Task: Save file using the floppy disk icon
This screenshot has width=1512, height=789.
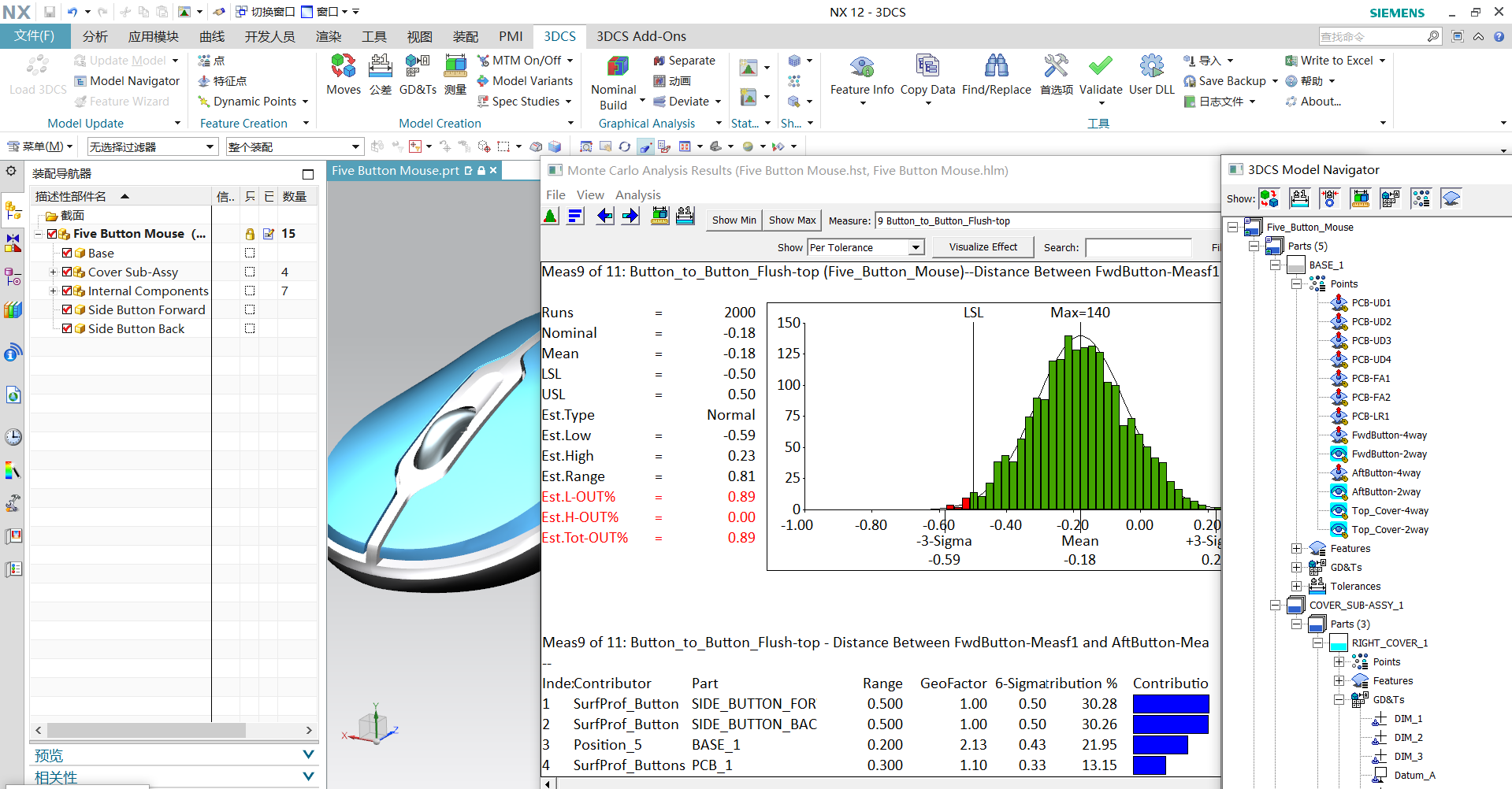Action: click(x=50, y=12)
